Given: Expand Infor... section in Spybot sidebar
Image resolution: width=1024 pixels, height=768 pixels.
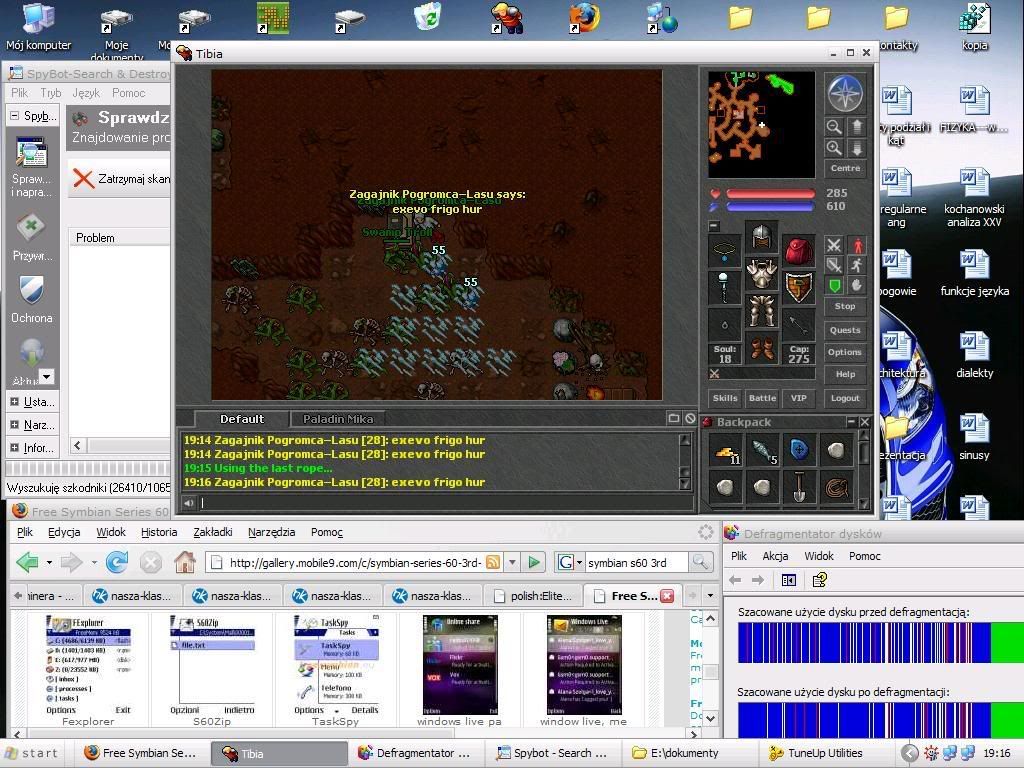Looking at the screenshot, I should click(14, 447).
